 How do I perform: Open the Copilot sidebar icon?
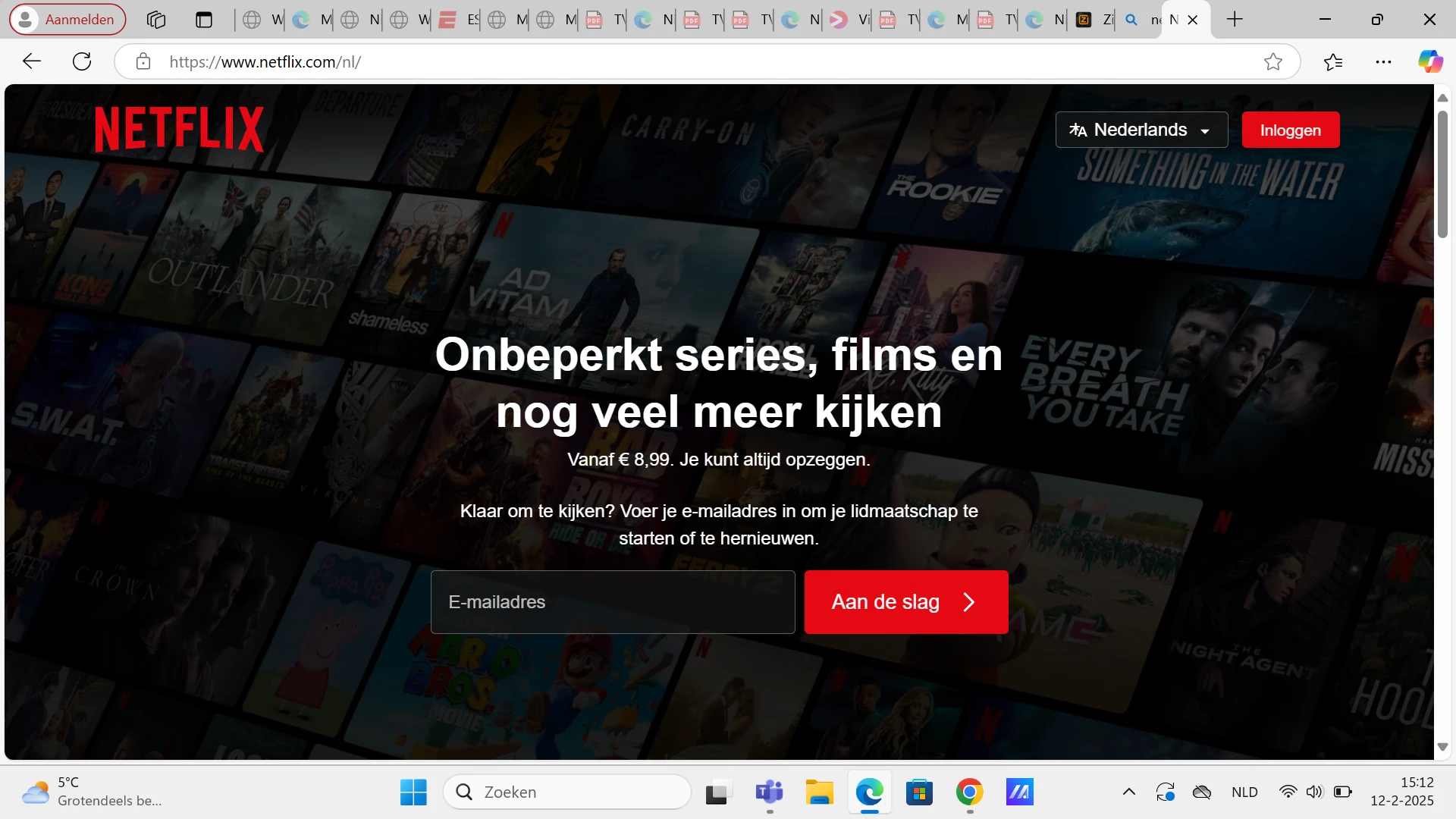(x=1430, y=61)
